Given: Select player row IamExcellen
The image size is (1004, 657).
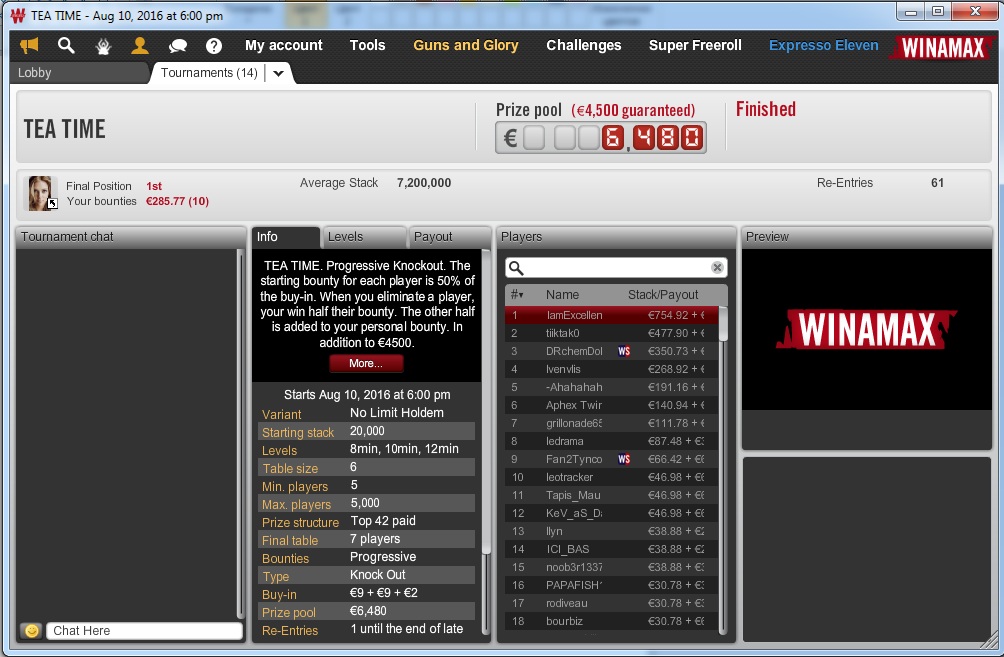Looking at the screenshot, I should point(611,315).
